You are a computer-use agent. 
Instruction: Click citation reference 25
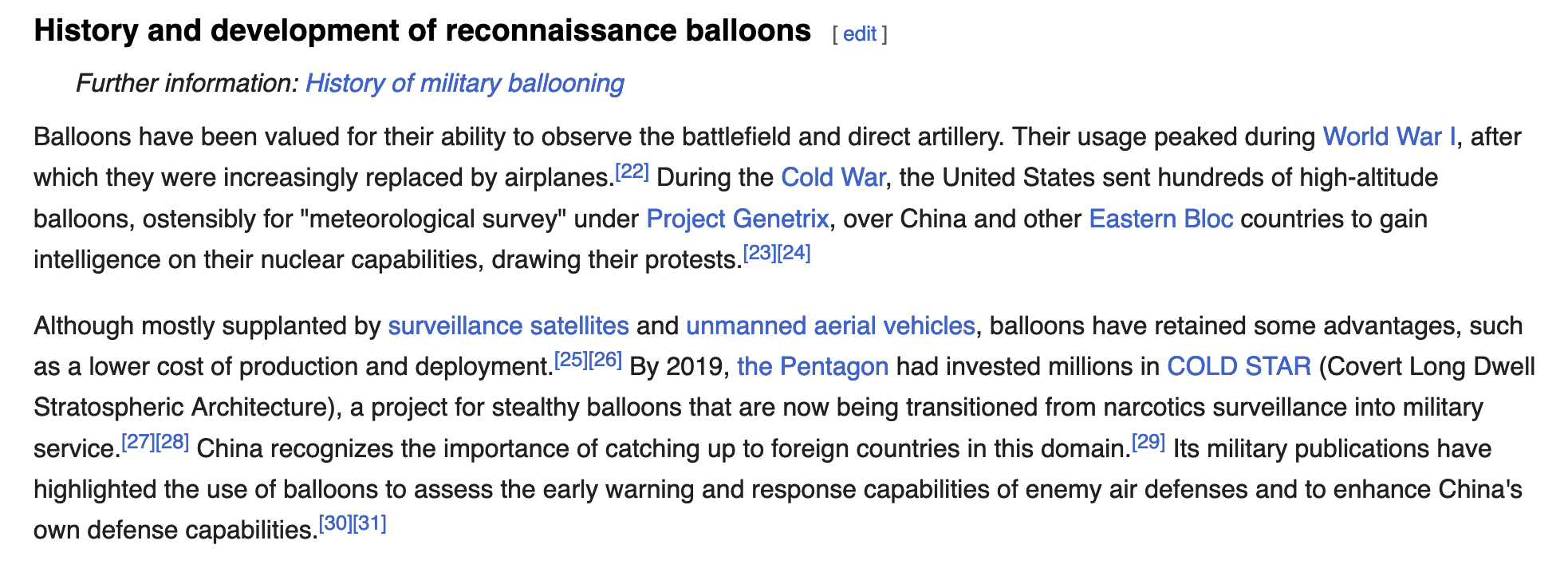[x=571, y=360]
